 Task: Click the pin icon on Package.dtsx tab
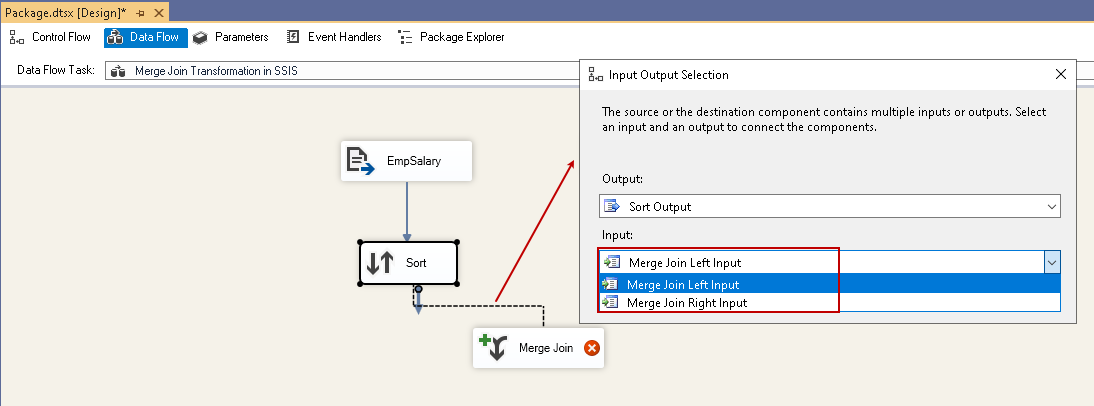pos(141,12)
